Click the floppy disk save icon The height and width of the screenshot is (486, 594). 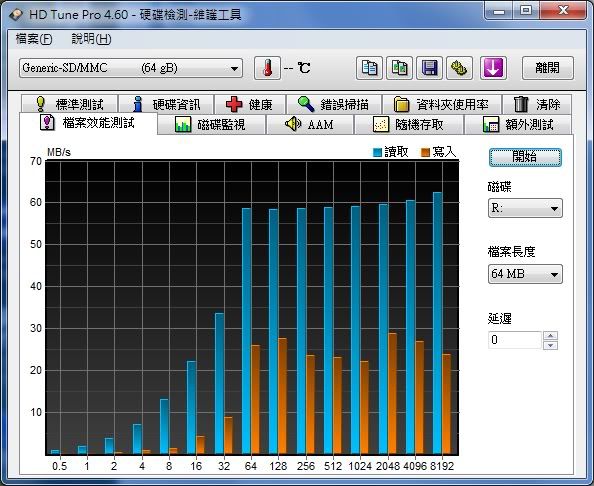pyautogui.click(x=429, y=68)
